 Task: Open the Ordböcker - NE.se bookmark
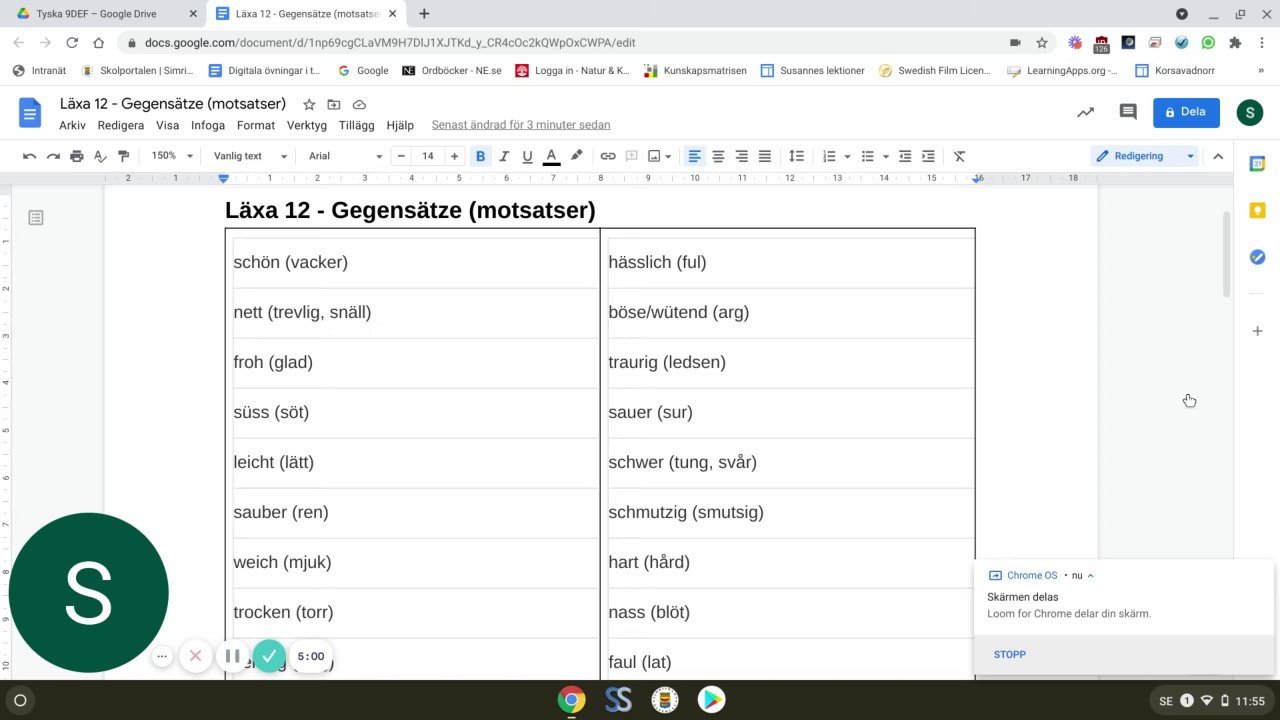coord(452,71)
